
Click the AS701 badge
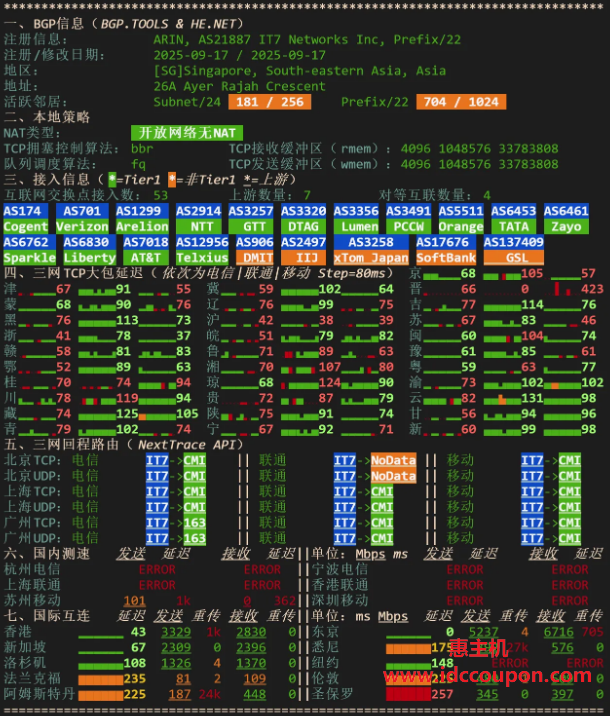82,211
